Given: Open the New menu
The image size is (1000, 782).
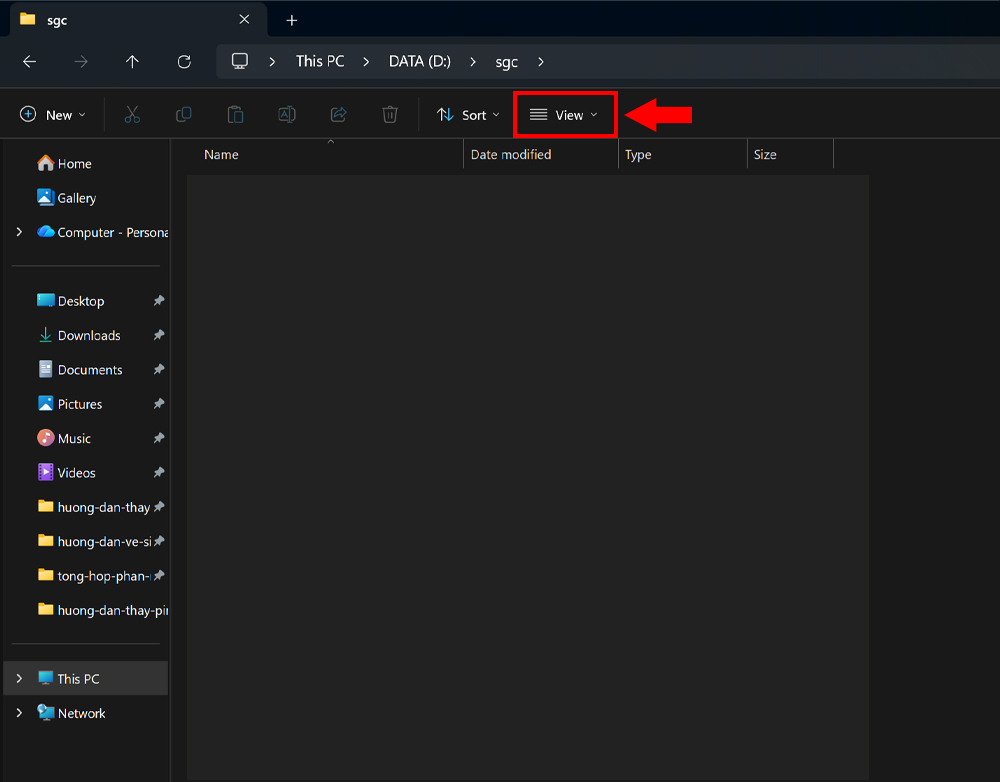Looking at the screenshot, I should 52,114.
